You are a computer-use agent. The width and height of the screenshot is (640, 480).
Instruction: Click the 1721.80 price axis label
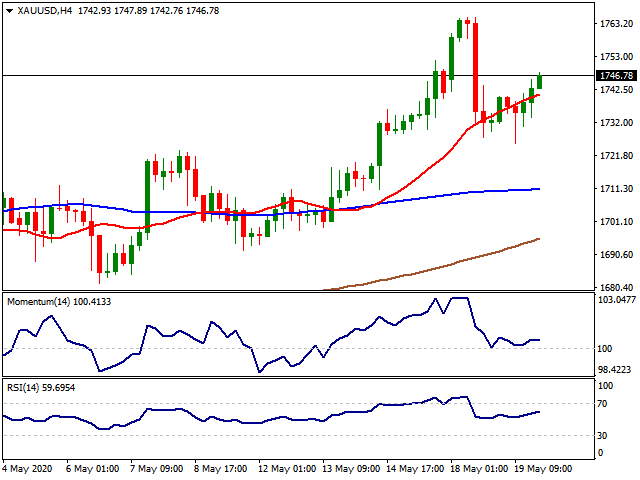pyautogui.click(x=616, y=156)
